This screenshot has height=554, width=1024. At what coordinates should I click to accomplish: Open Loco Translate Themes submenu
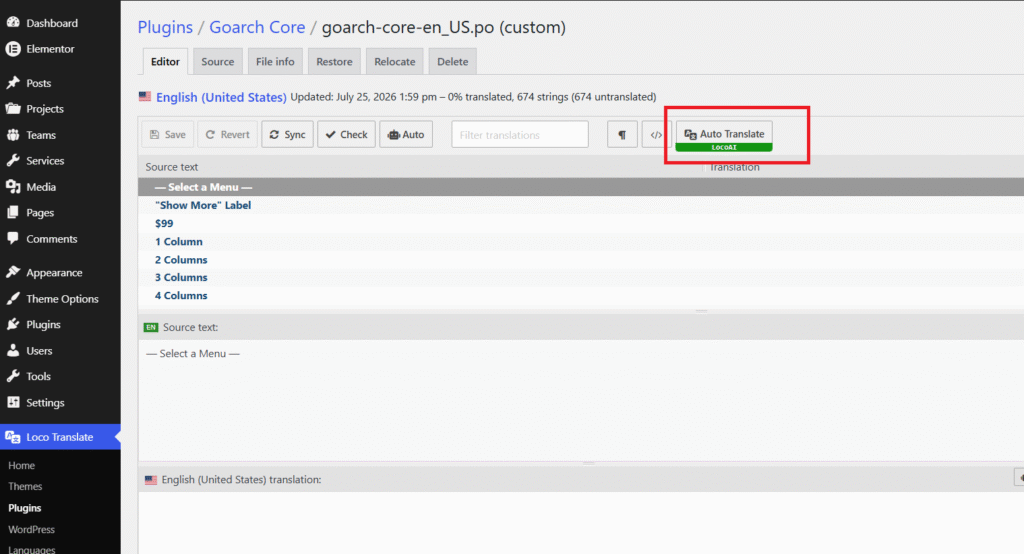pyautogui.click(x=25, y=487)
